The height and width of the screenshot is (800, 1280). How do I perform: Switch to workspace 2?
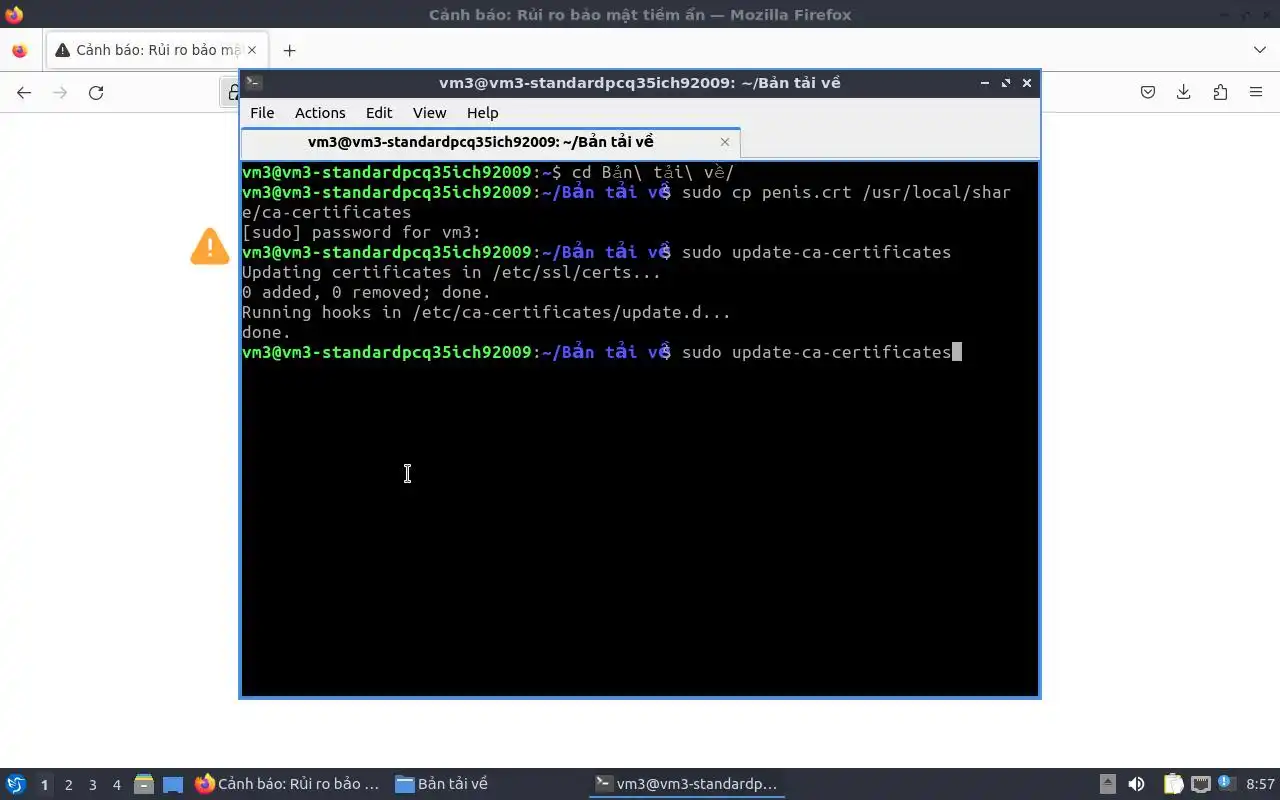click(x=68, y=785)
